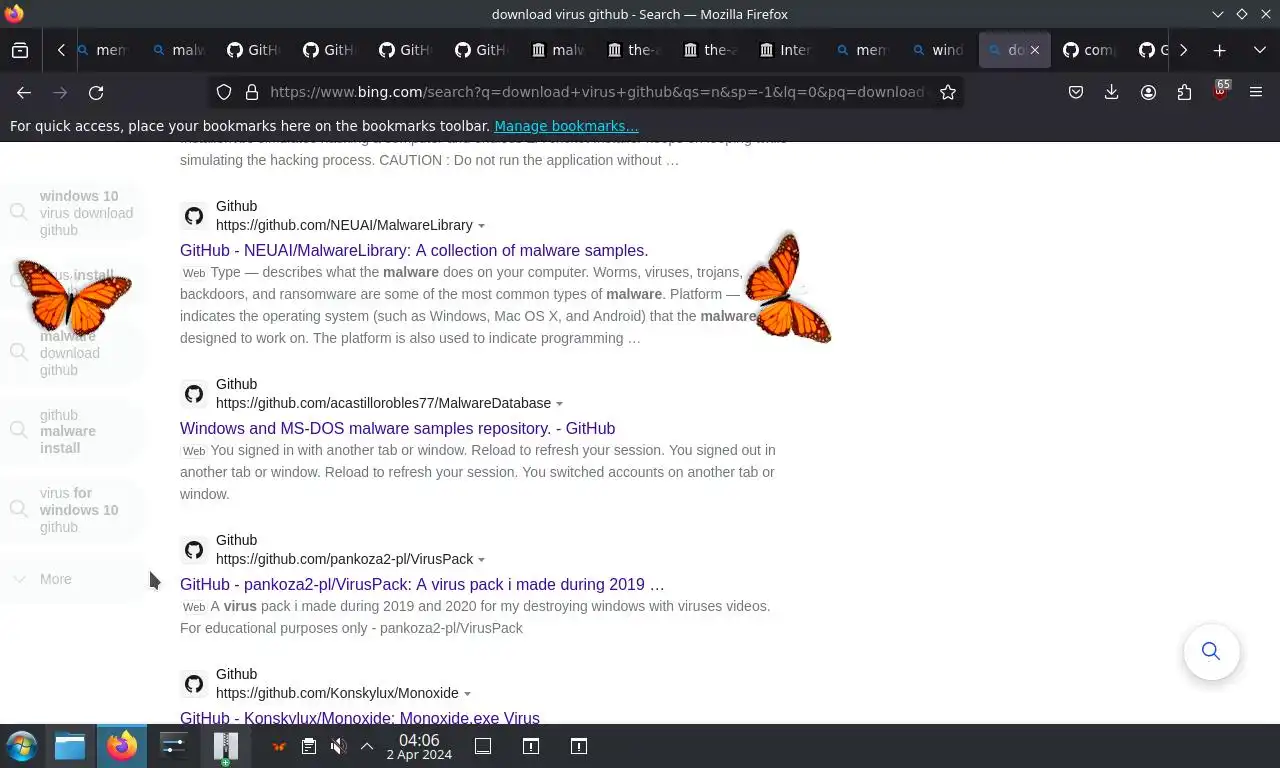Click the github.com/acastillorobles77/MalwareDatabase URL text
The height and width of the screenshot is (768, 1280).
383,403
